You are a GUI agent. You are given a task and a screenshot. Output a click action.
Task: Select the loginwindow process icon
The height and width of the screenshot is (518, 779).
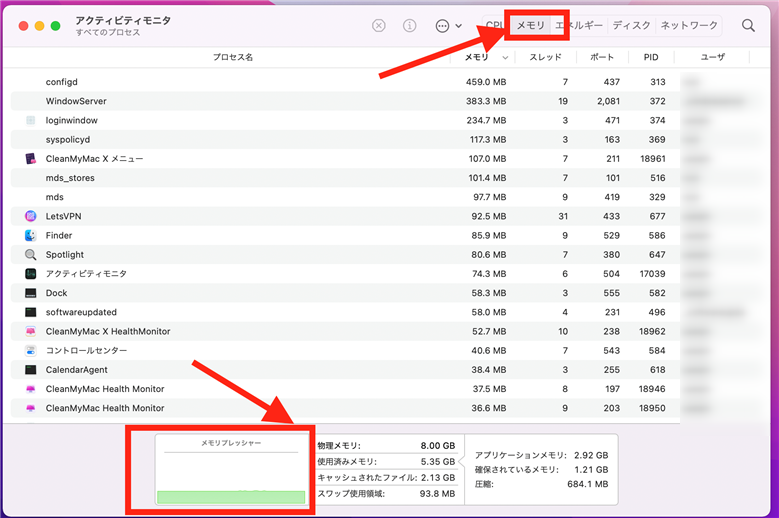click(x=30, y=120)
